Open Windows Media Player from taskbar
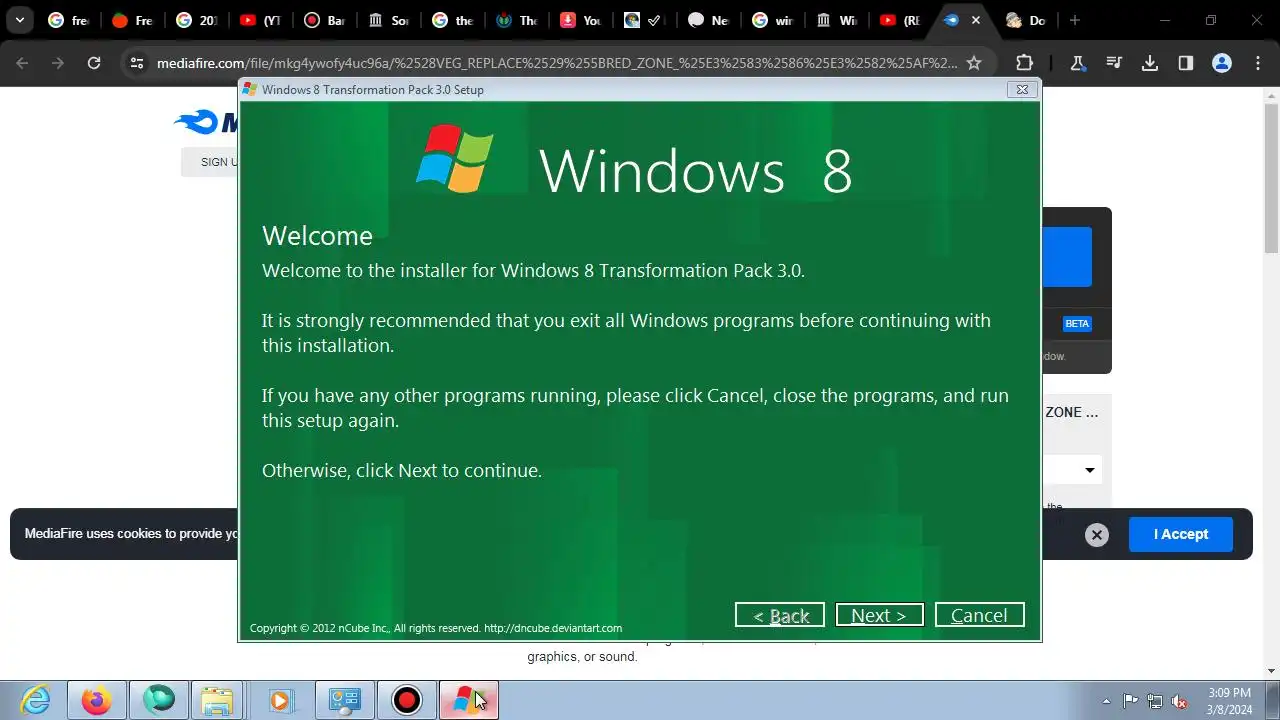This screenshot has height=720, width=1280. [x=280, y=700]
